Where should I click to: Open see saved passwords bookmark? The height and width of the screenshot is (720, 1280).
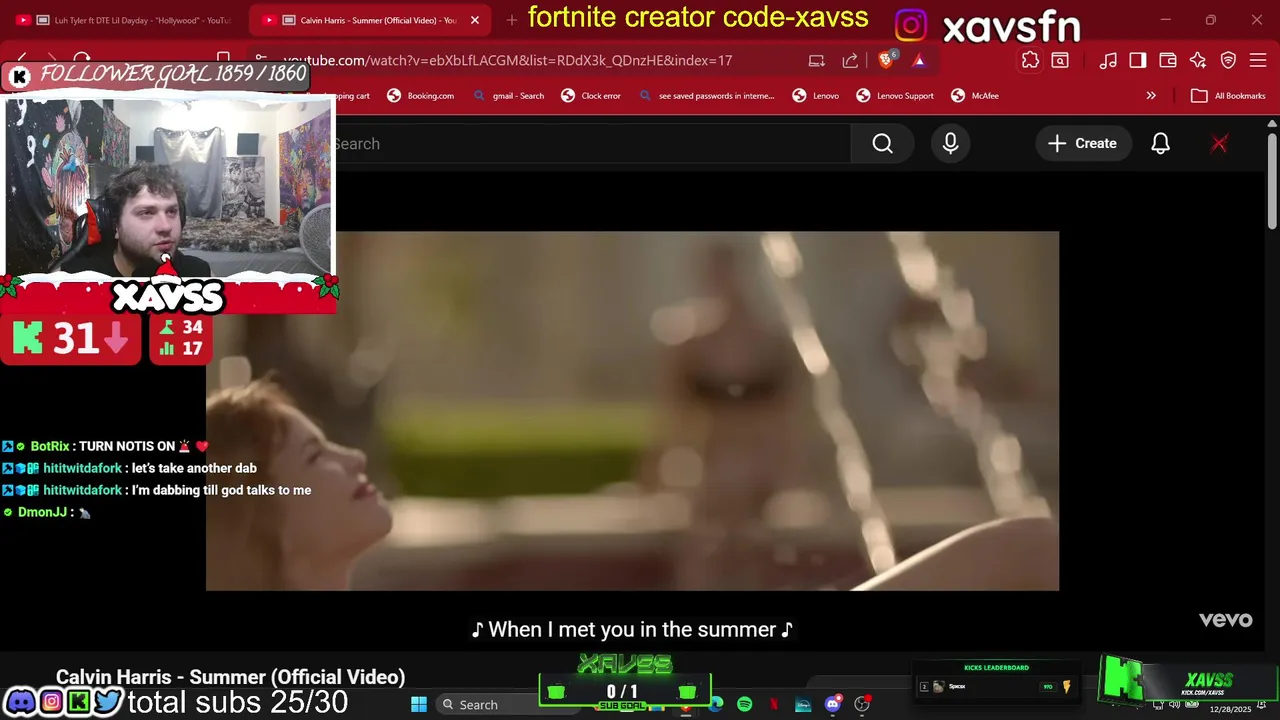tap(706, 96)
